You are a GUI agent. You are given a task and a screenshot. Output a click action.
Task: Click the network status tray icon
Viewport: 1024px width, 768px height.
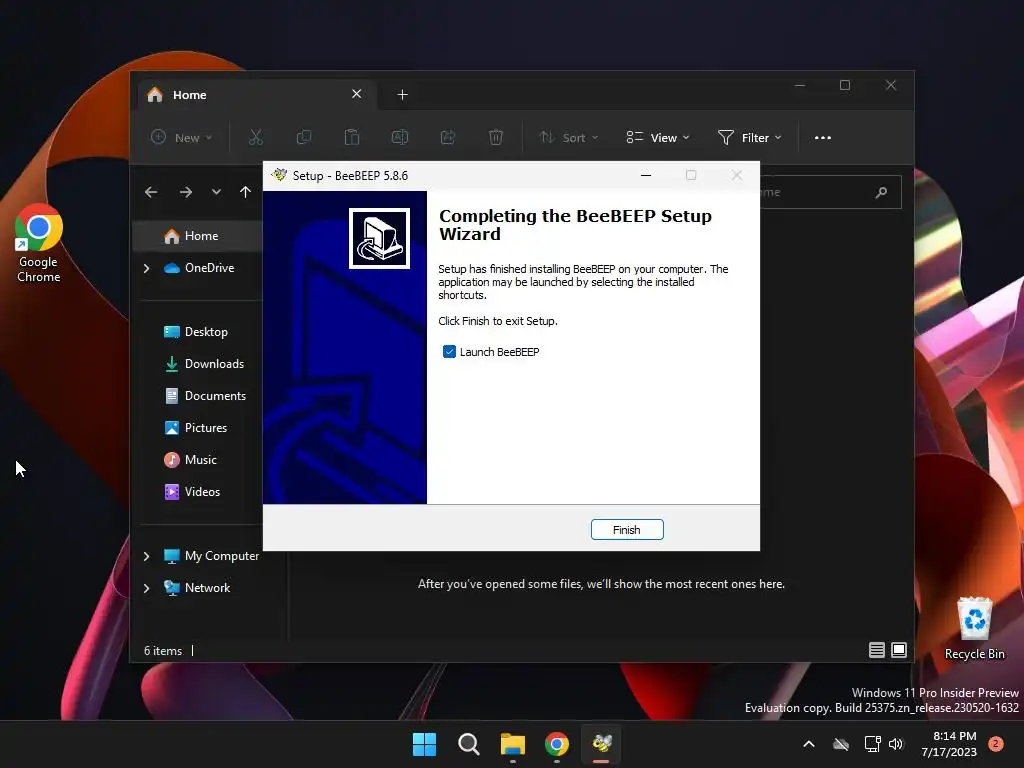(x=872, y=744)
